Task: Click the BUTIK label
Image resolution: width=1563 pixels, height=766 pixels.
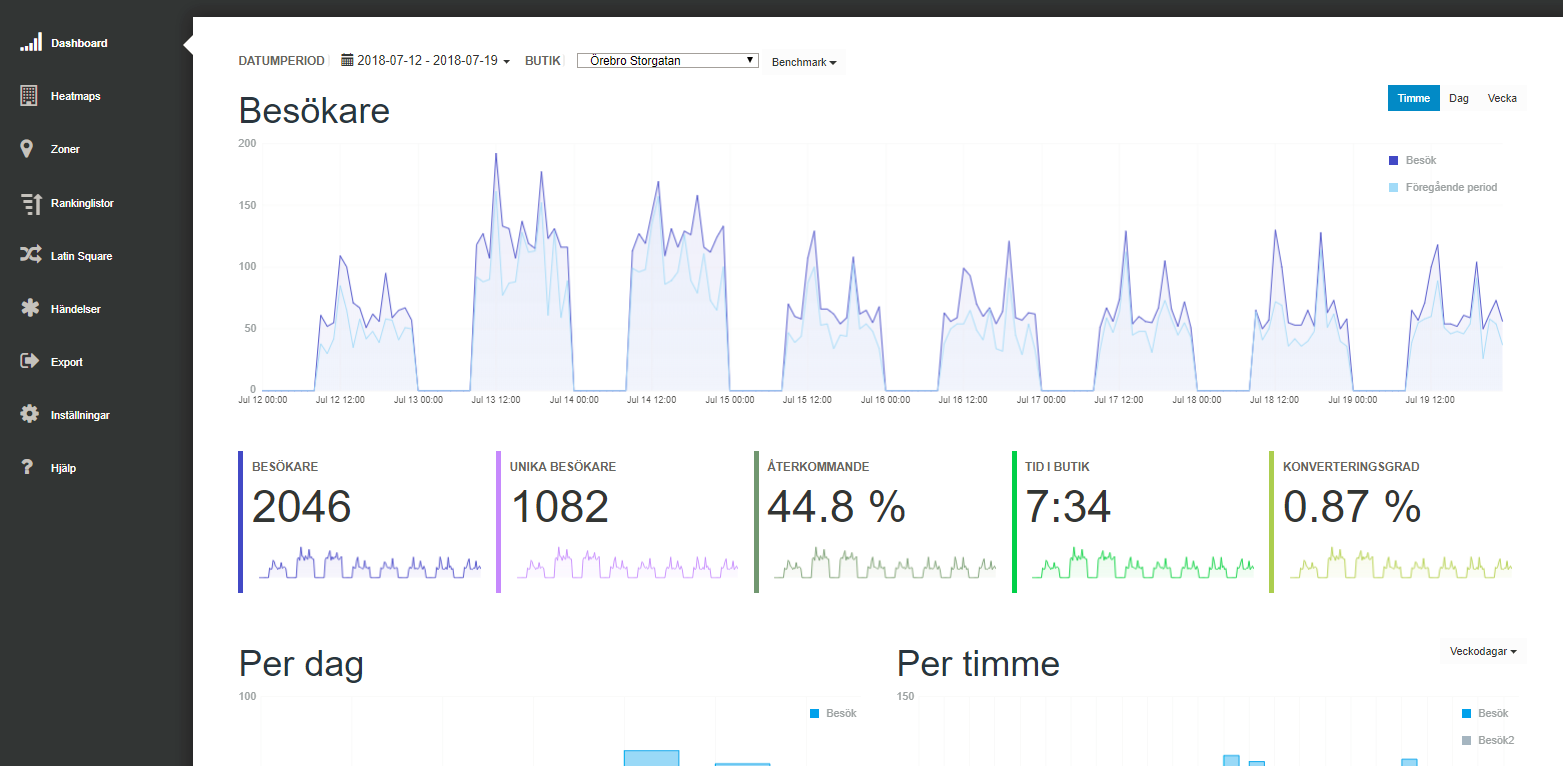Action: 542,61
